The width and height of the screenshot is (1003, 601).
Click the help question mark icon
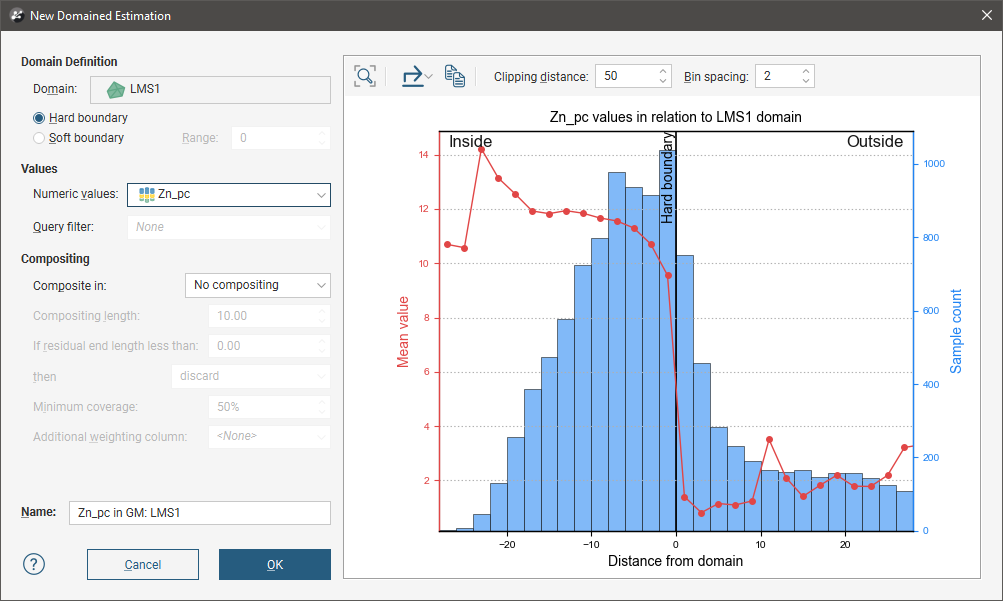coord(34,564)
